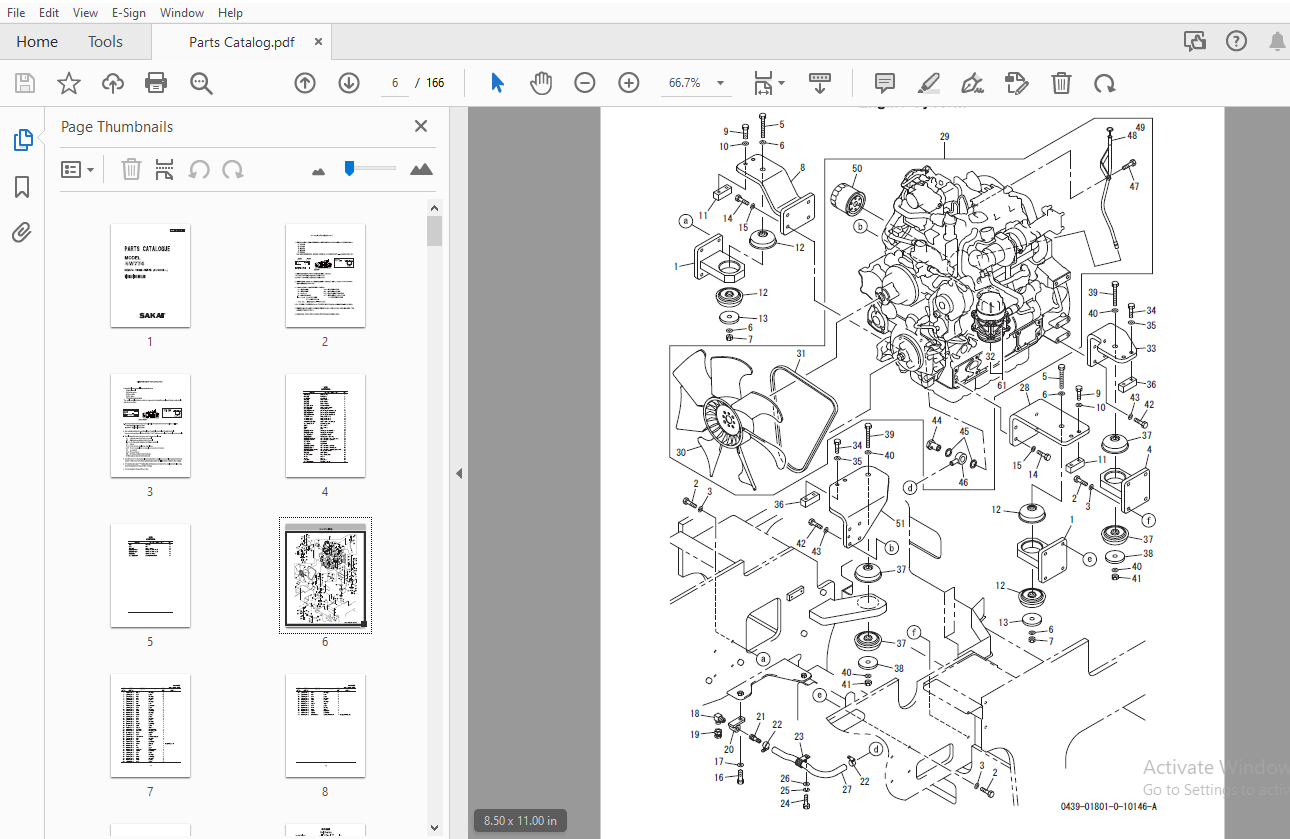Screen dimensions: 1290x839
Task: Select page 4 thumbnail
Action: click(x=325, y=426)
